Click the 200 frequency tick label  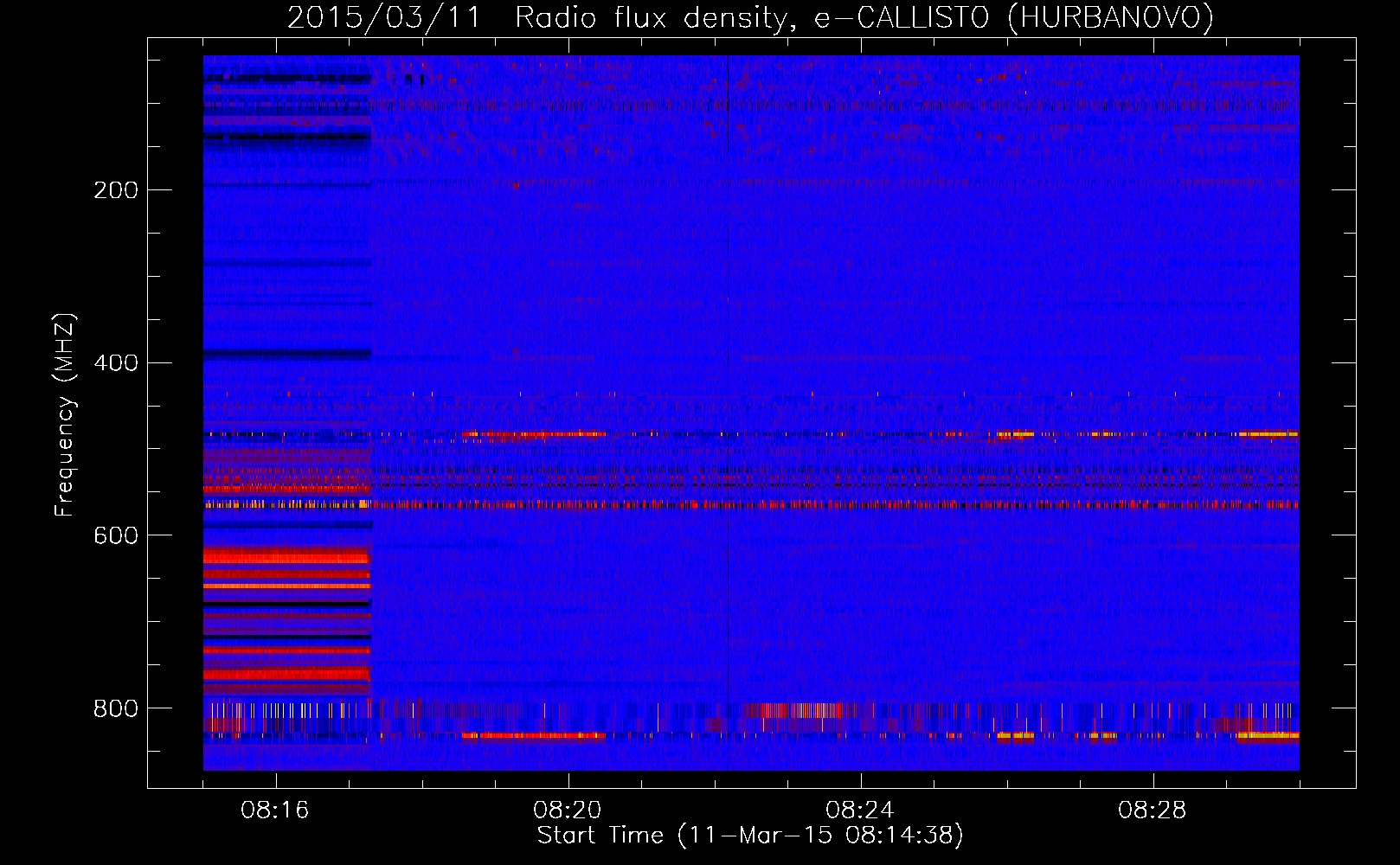tap(116, 190)
